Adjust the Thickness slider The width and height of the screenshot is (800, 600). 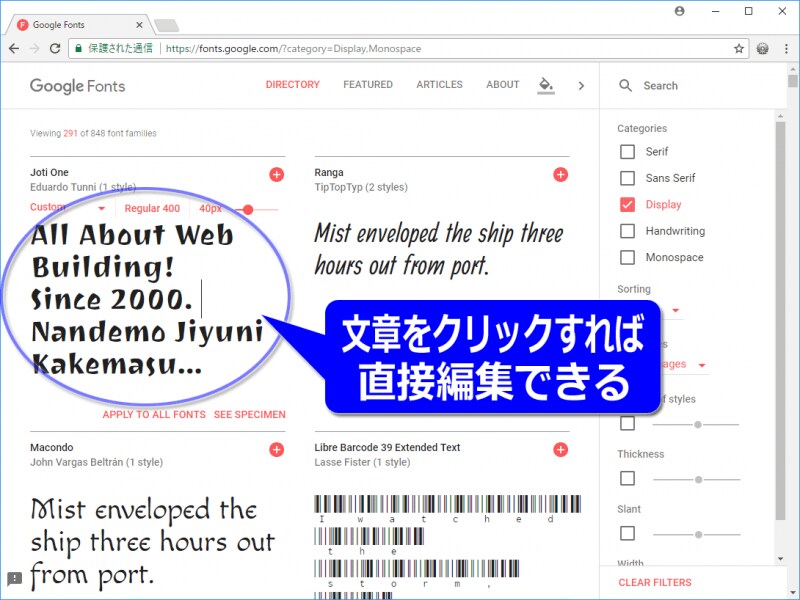pos(697,478)
